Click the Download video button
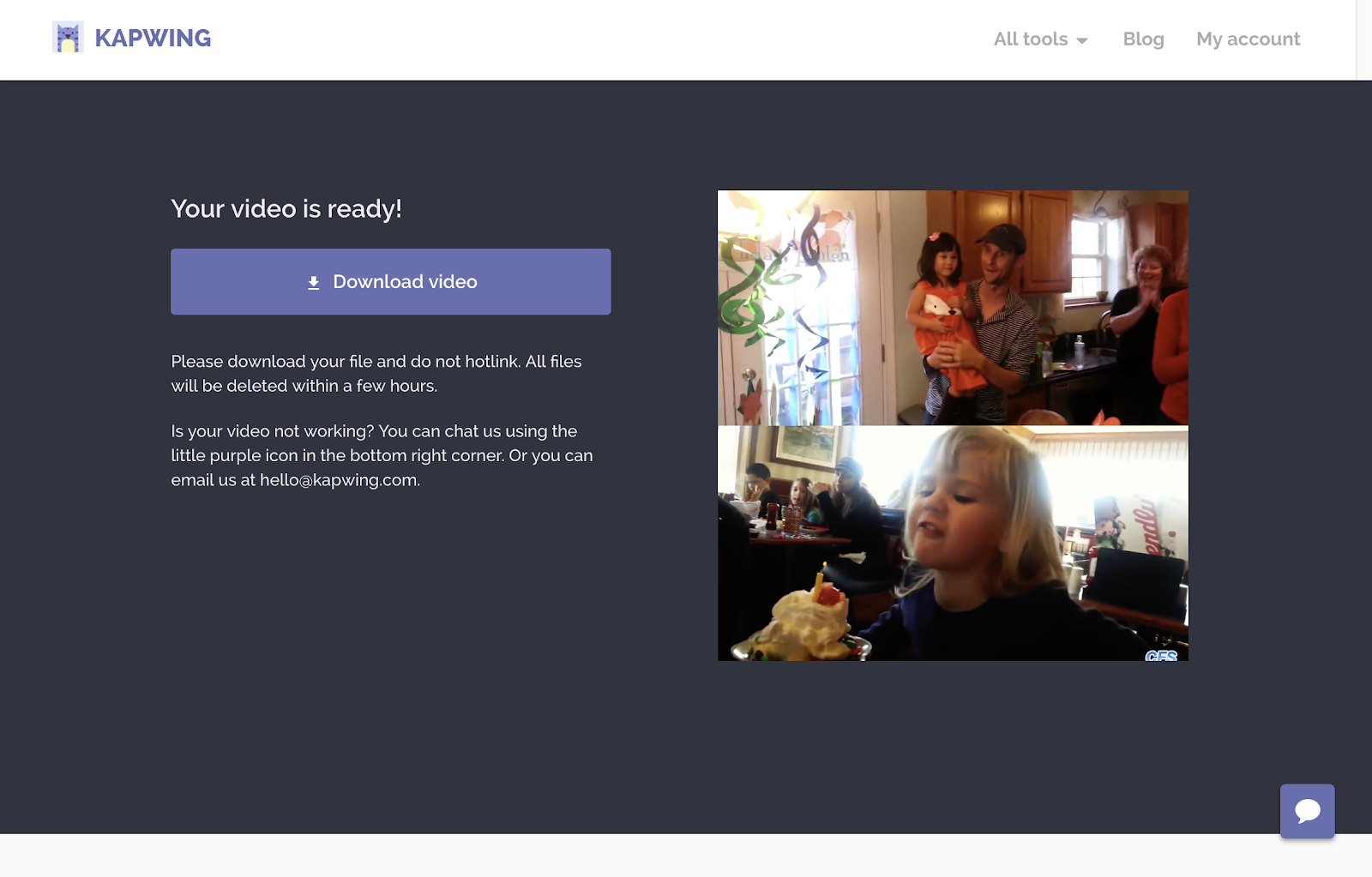 pyautogui.click(x=391, y=281)
